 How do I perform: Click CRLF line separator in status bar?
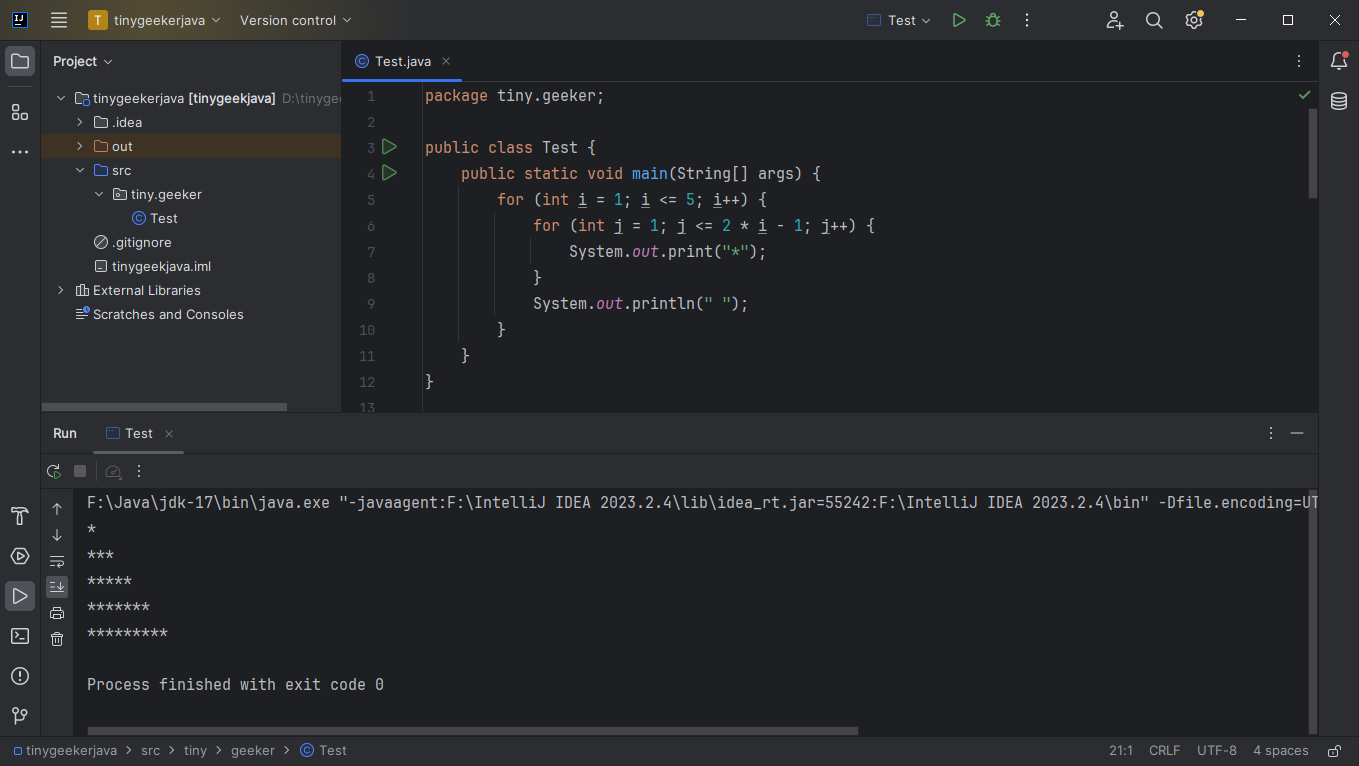1165,751
